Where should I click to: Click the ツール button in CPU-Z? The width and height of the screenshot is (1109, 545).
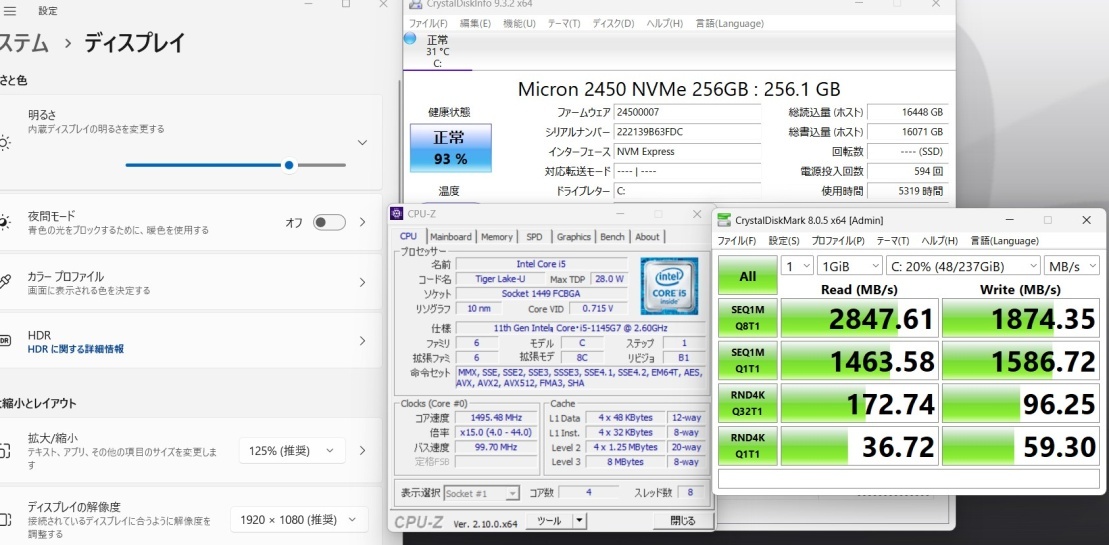549,521
